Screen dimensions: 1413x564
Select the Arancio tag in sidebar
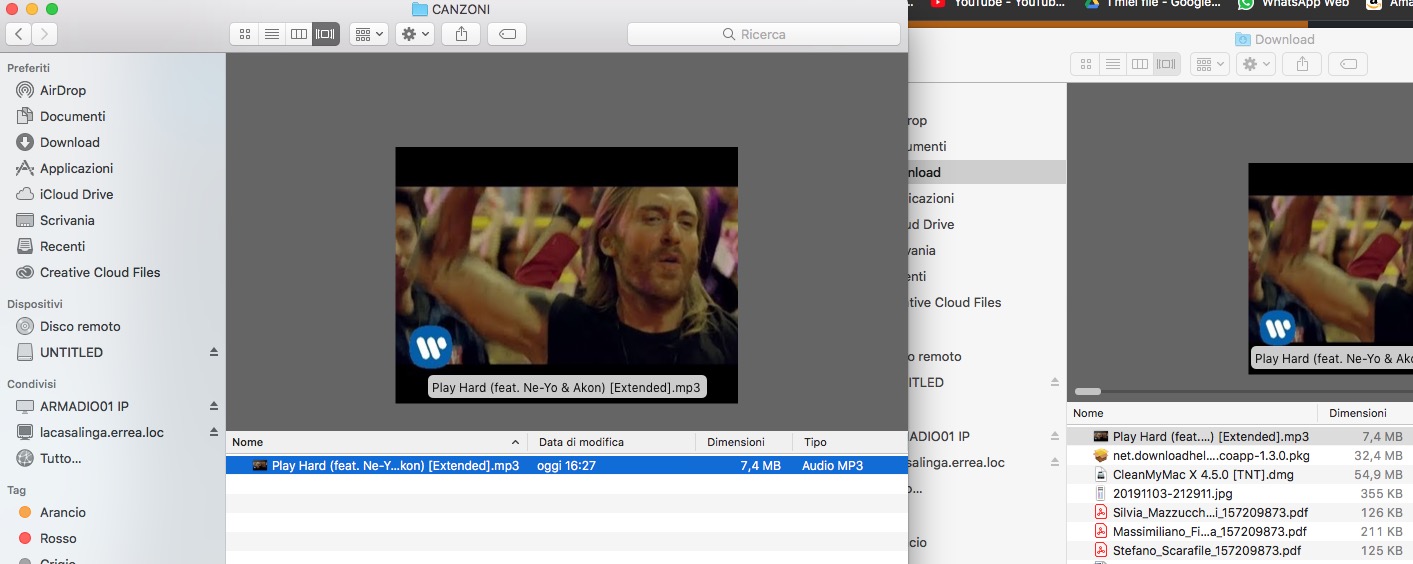point(62,512)
